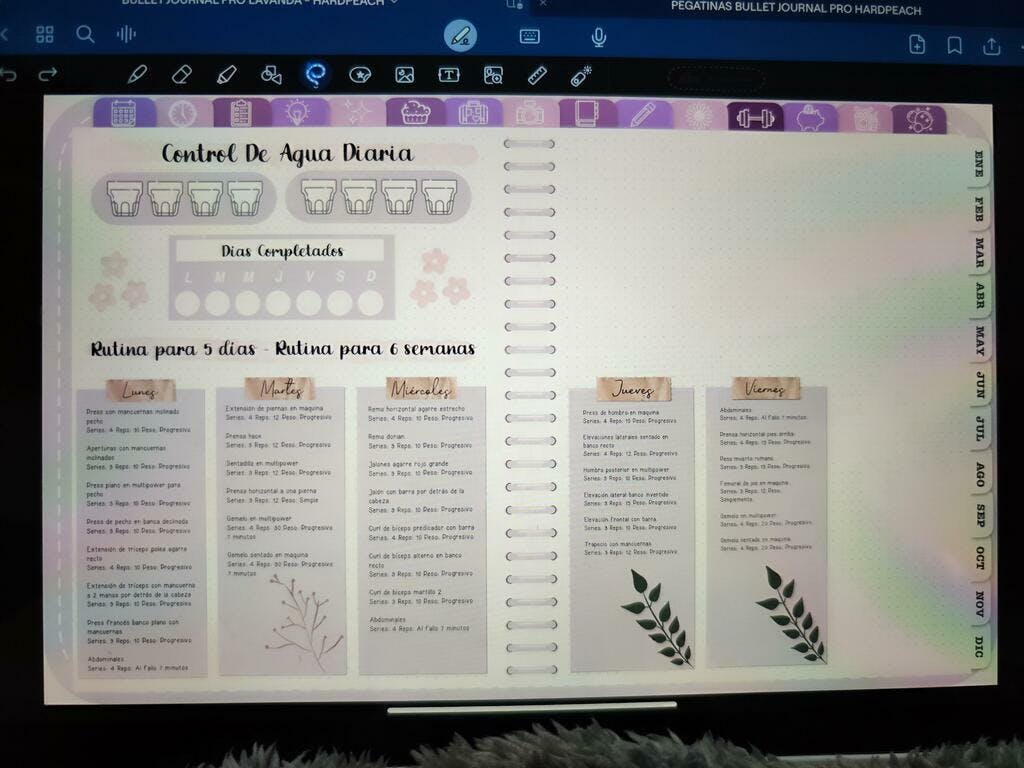Screen dimensions: 1024x768
Task: Switch to the Pegatinas Bullet Journal document tab
Action: pyautogui.click(x=796, y=9)
